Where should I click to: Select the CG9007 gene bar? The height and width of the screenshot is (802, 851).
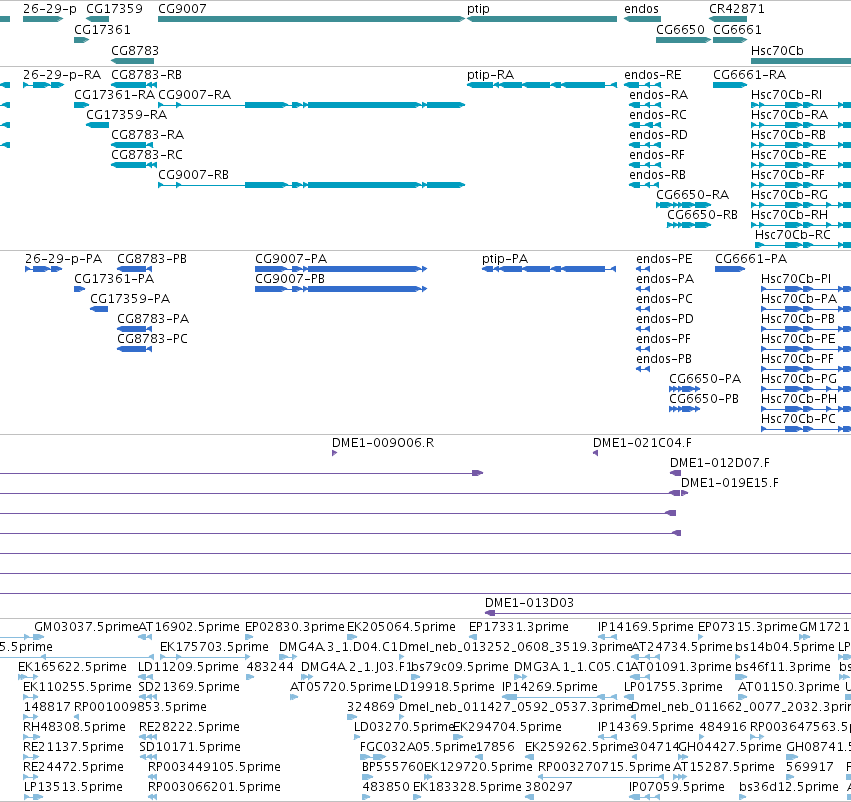[312, 19]
